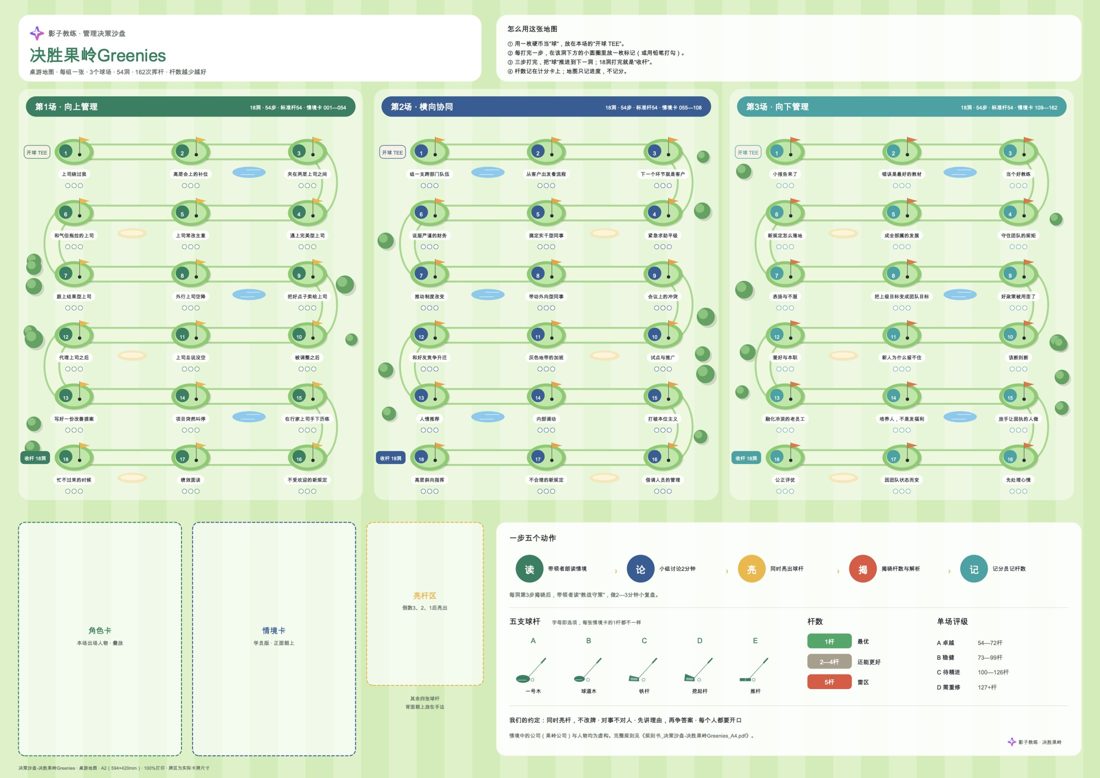The width and height of the screenshot is (1100, 778).
Task: Click the purple star logo beside 影子教练 heading
Action: 36,33
